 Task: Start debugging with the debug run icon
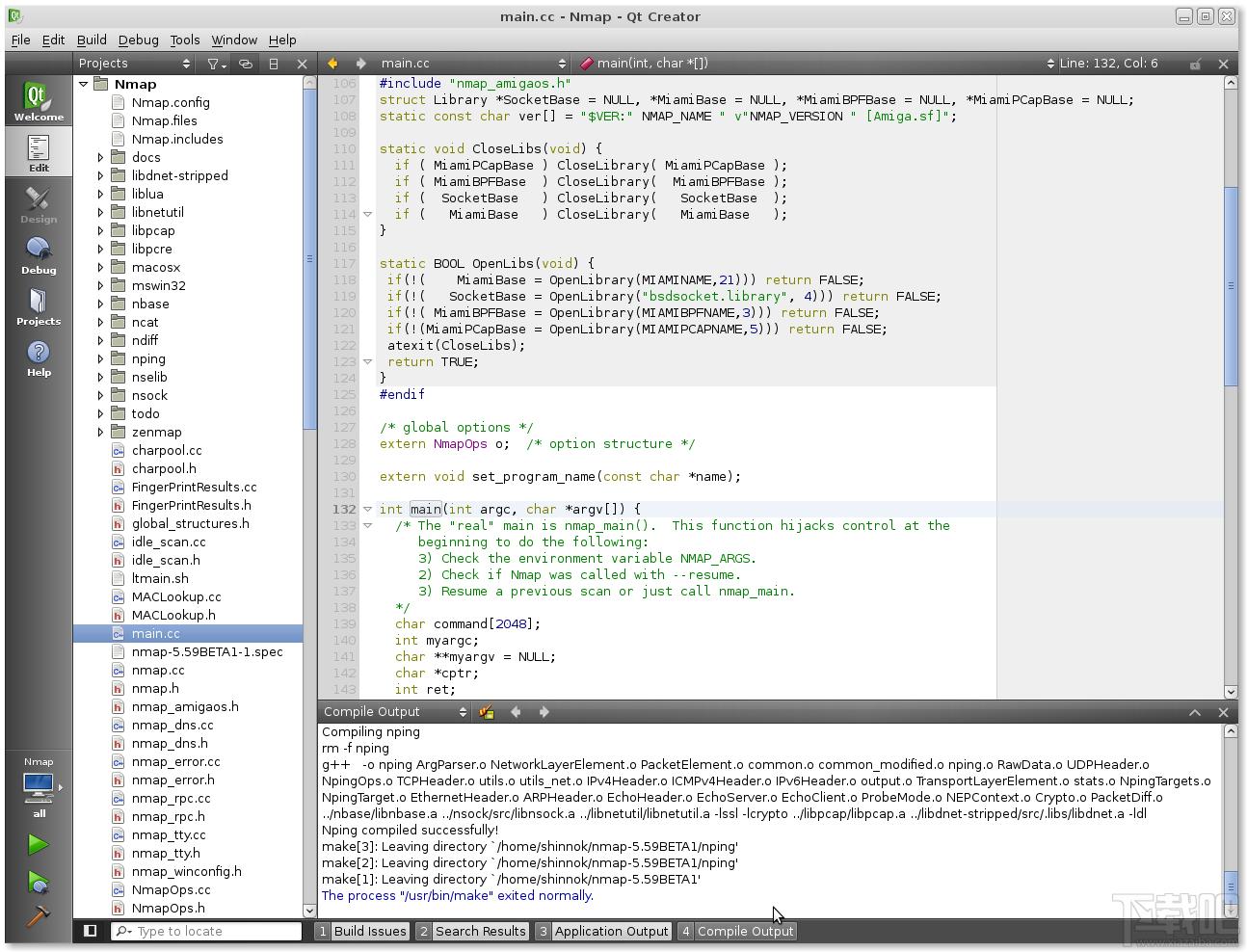point(38,881)
